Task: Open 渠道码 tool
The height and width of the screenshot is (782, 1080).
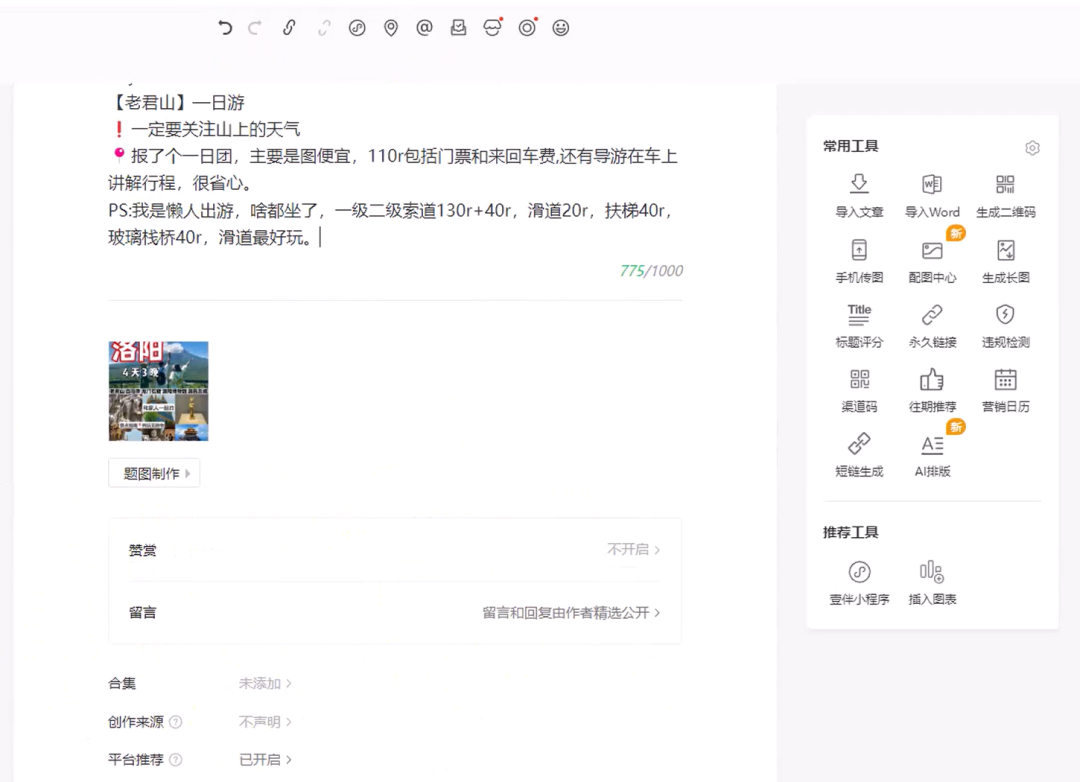Action: pyautogui.click(x=859, y=391)
